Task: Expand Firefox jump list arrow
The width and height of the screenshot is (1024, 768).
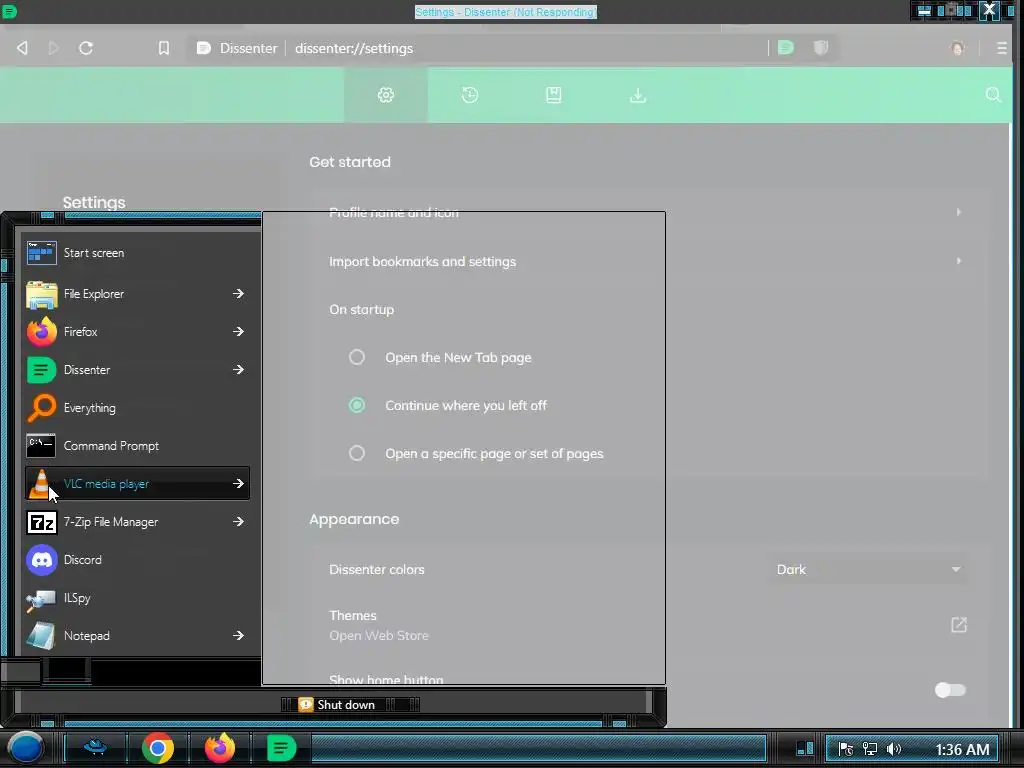Action: (238, 332)
